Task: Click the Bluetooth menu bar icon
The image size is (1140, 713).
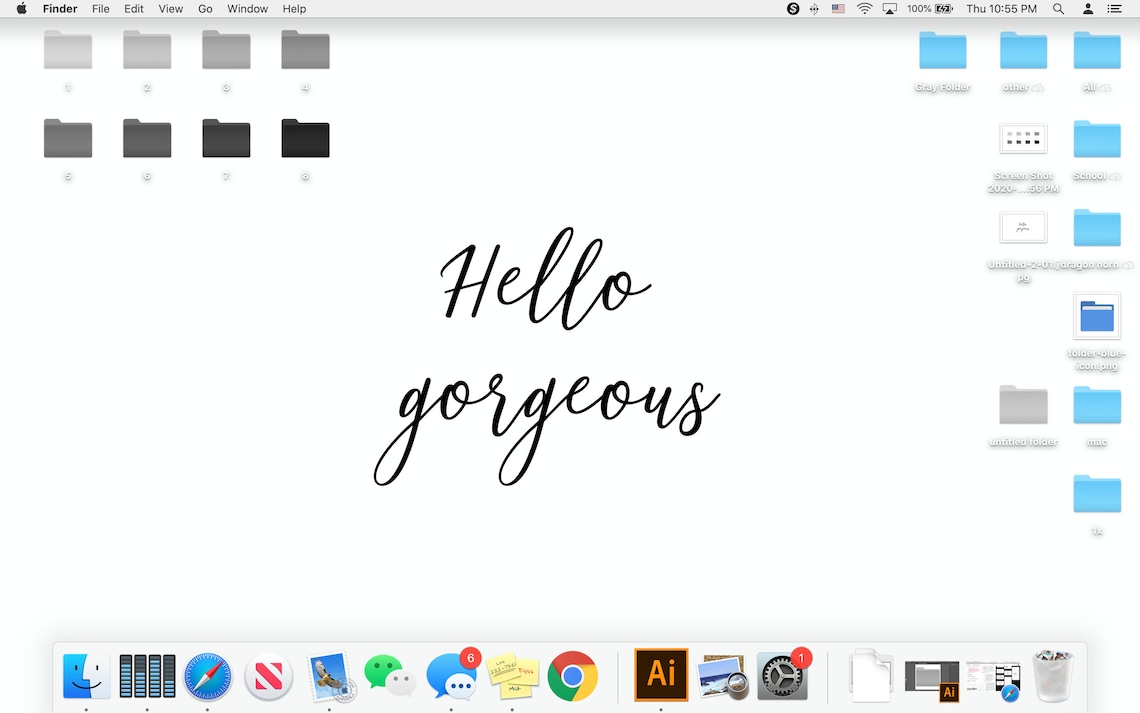Action: [x=814, y=9]
